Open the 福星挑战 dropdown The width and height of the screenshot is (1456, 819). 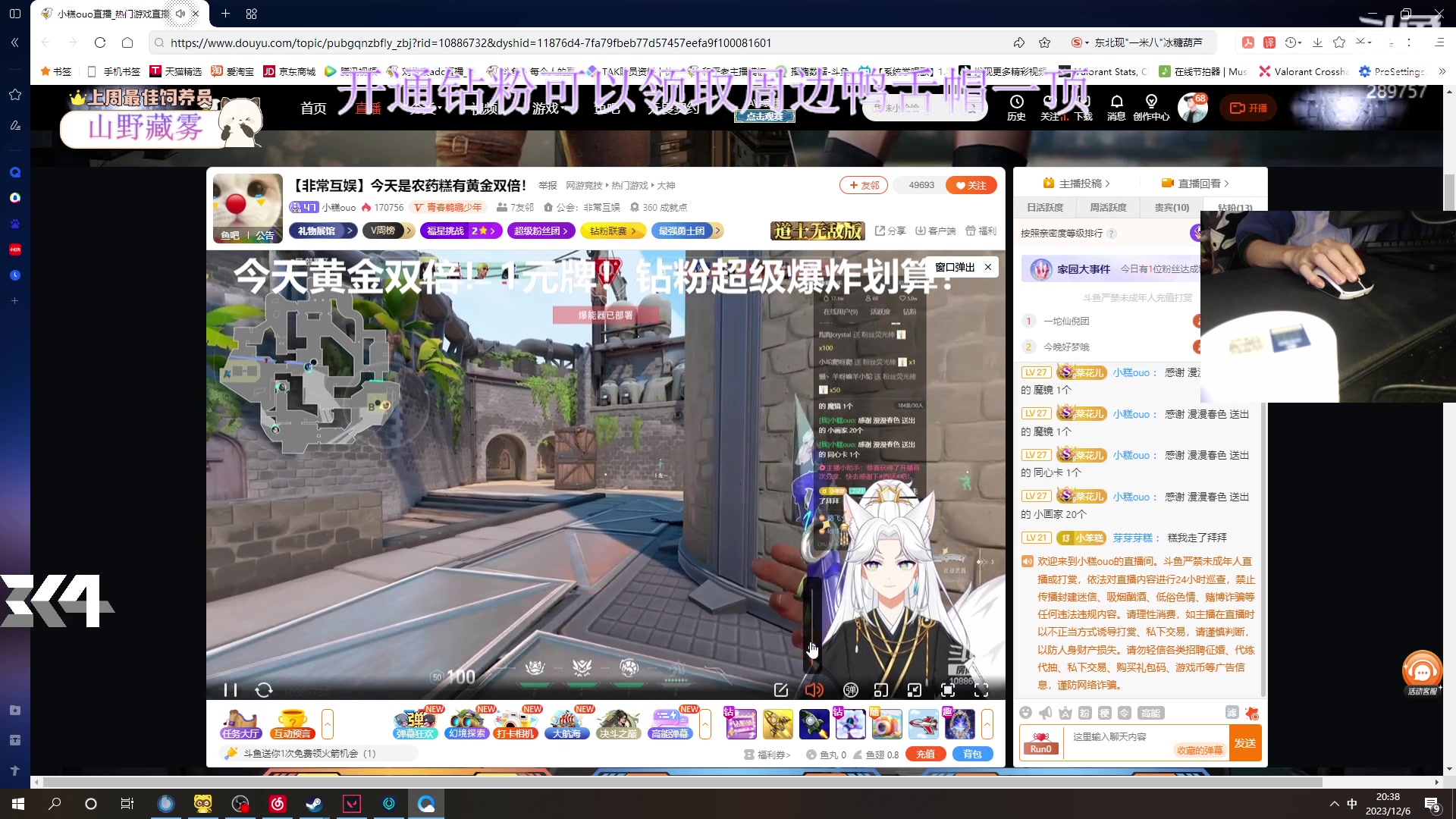[x=461, y=231]
